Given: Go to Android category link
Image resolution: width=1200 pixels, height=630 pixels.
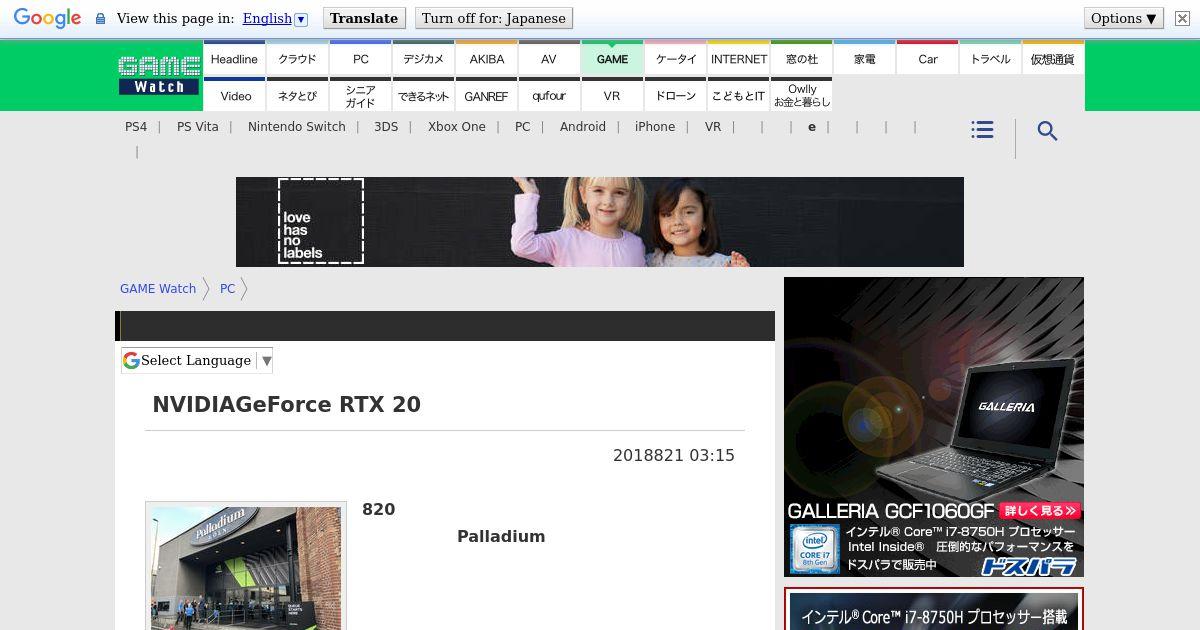Looking at the screenshot, I should click(583, 127).
